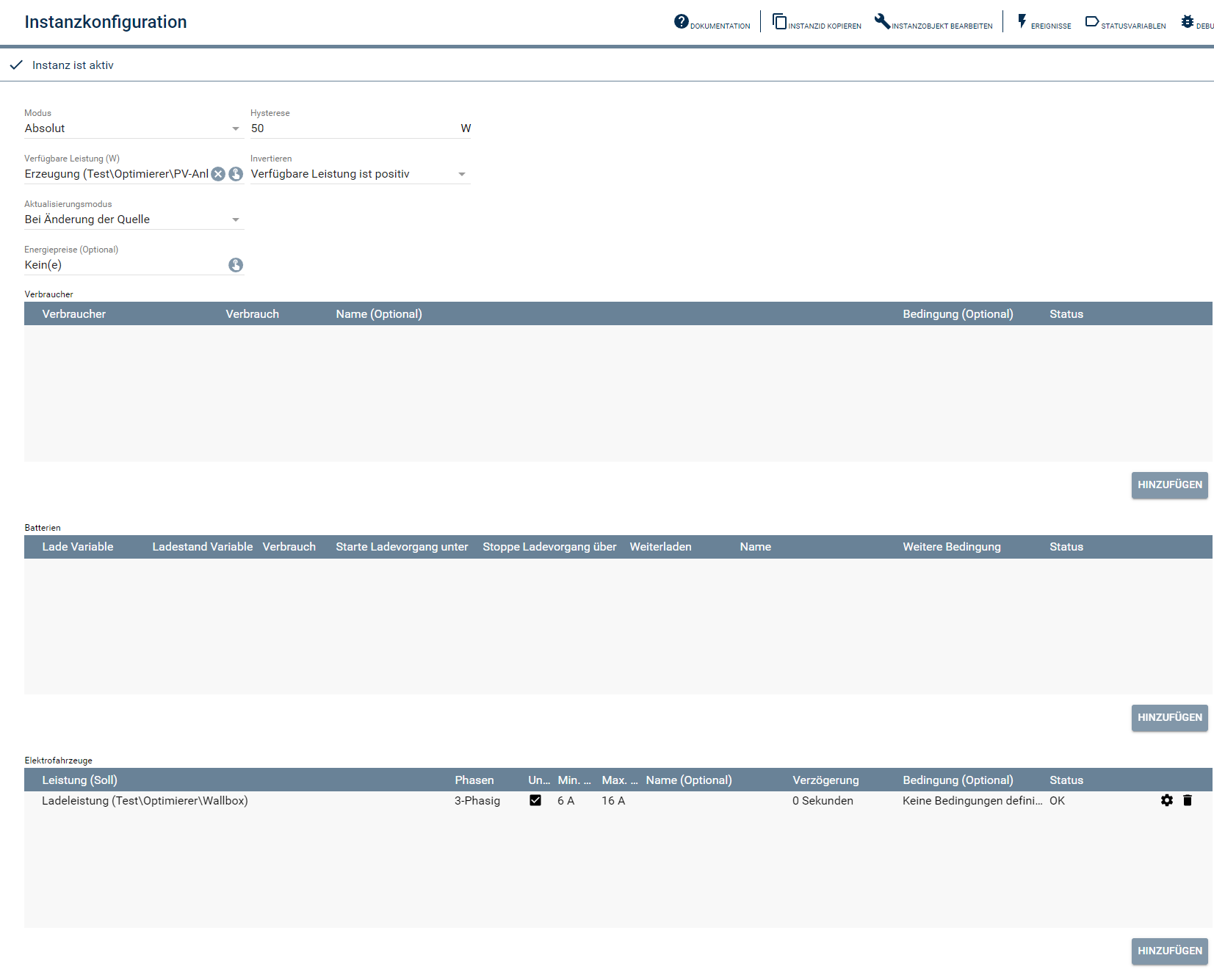Click Hinzufügen under the Verbraucher table
Image resolution: width=1214 pixels, height=980 pixels.
tap(1169, 485)
